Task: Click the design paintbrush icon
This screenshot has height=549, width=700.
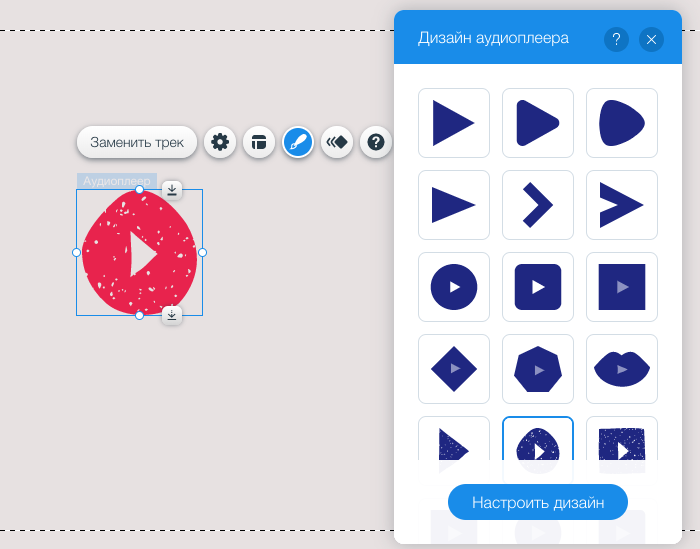Action: tap(298, 142)
